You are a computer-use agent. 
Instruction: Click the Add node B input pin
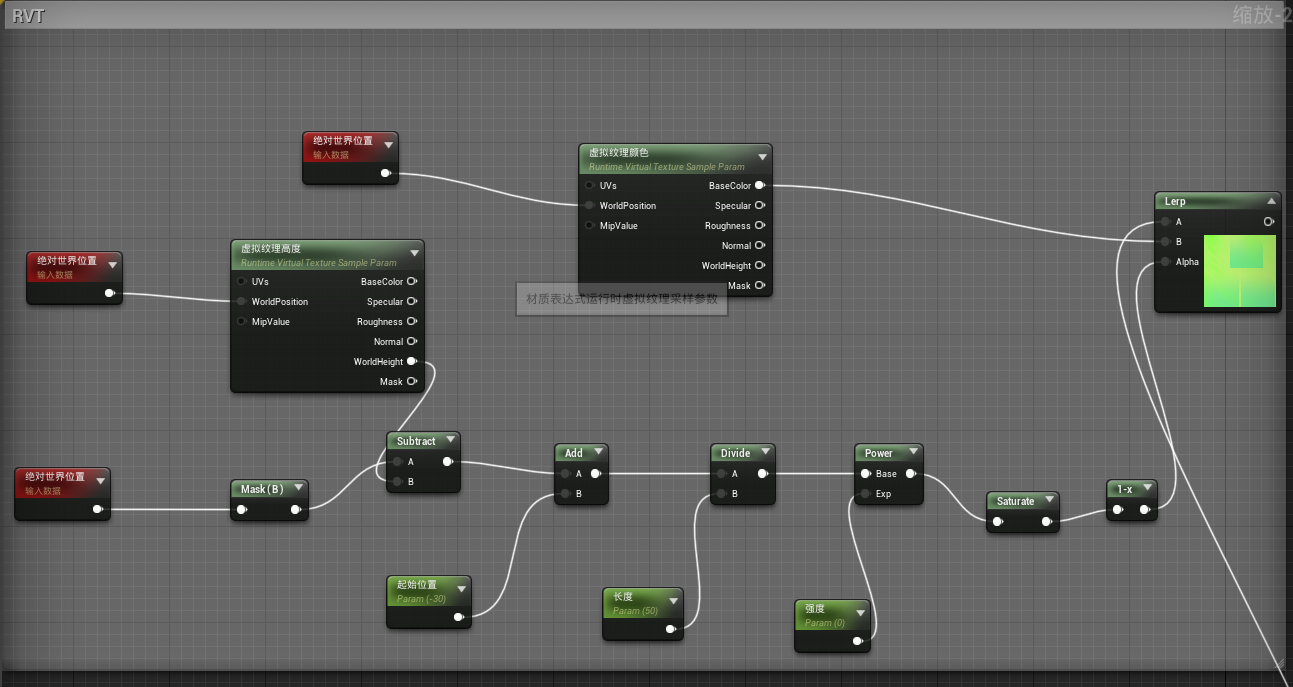pos(566,493)
